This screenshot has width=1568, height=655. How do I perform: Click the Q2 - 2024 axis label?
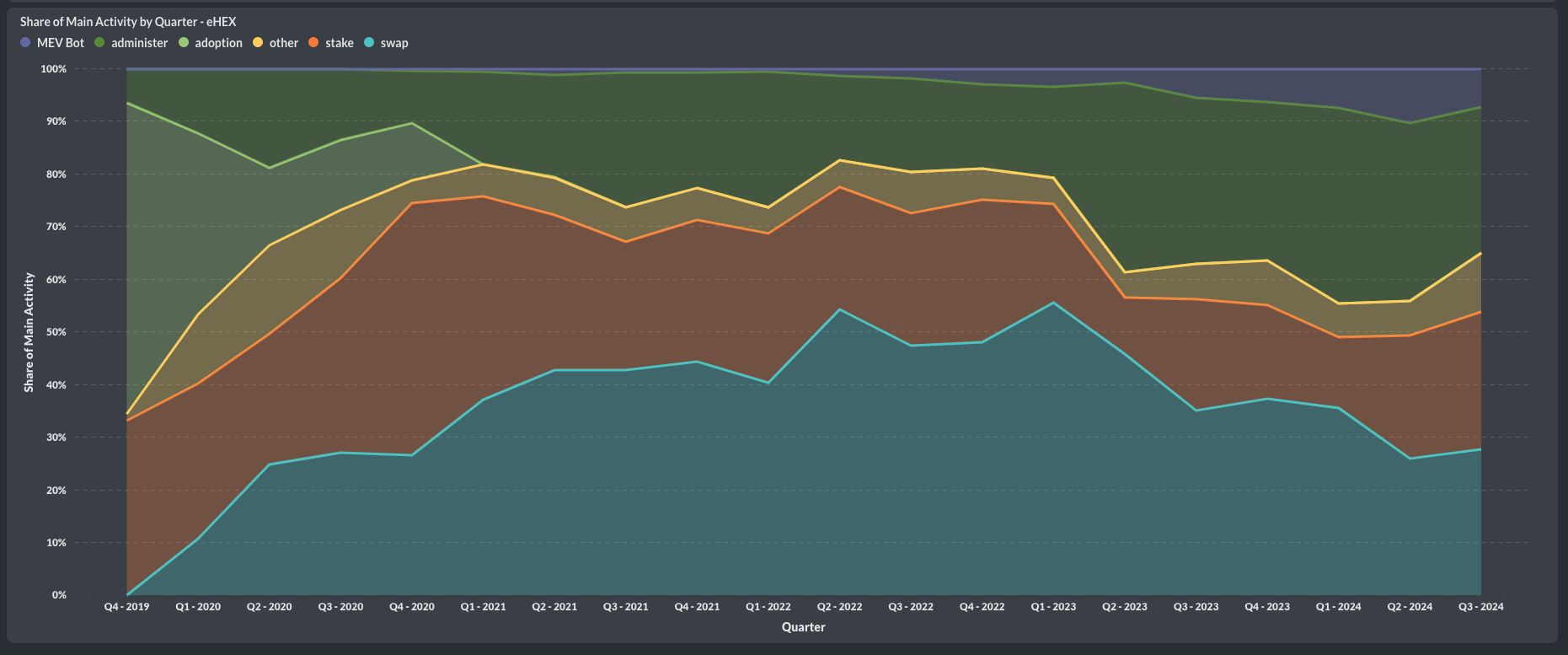pyautogui.click(x=1410, y=607)
